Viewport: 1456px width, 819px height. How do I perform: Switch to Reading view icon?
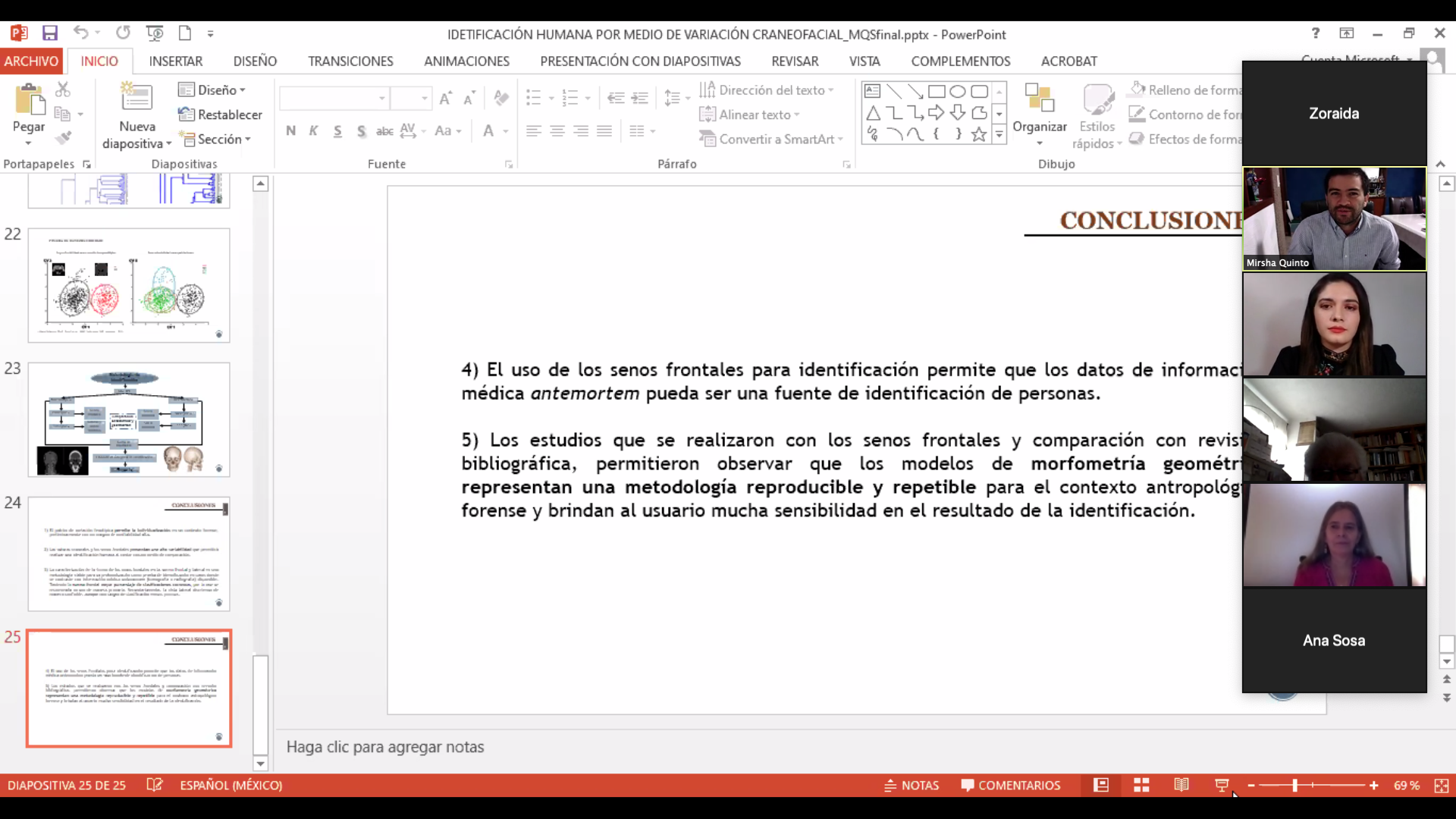[1181, 785]
